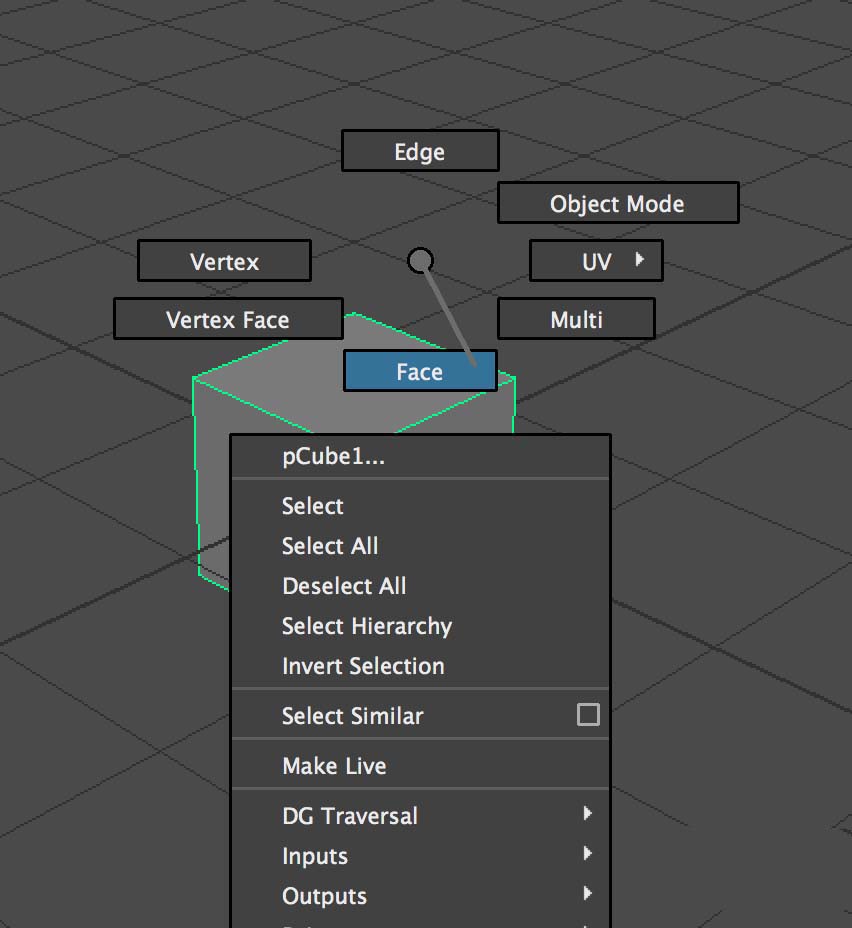Choose the highlighted Face option
Image resolution: width=852 pixels, height=928 pixels.
420,371
